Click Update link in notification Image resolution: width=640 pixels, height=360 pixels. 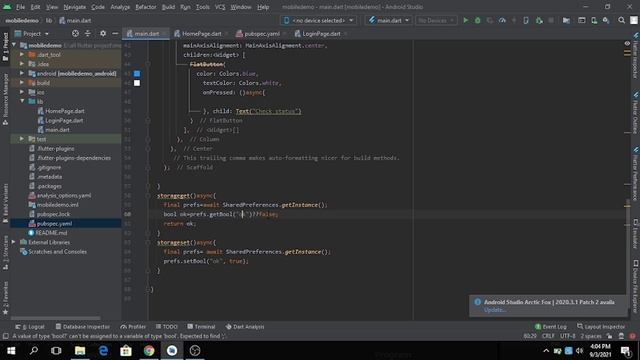point(494,310)
